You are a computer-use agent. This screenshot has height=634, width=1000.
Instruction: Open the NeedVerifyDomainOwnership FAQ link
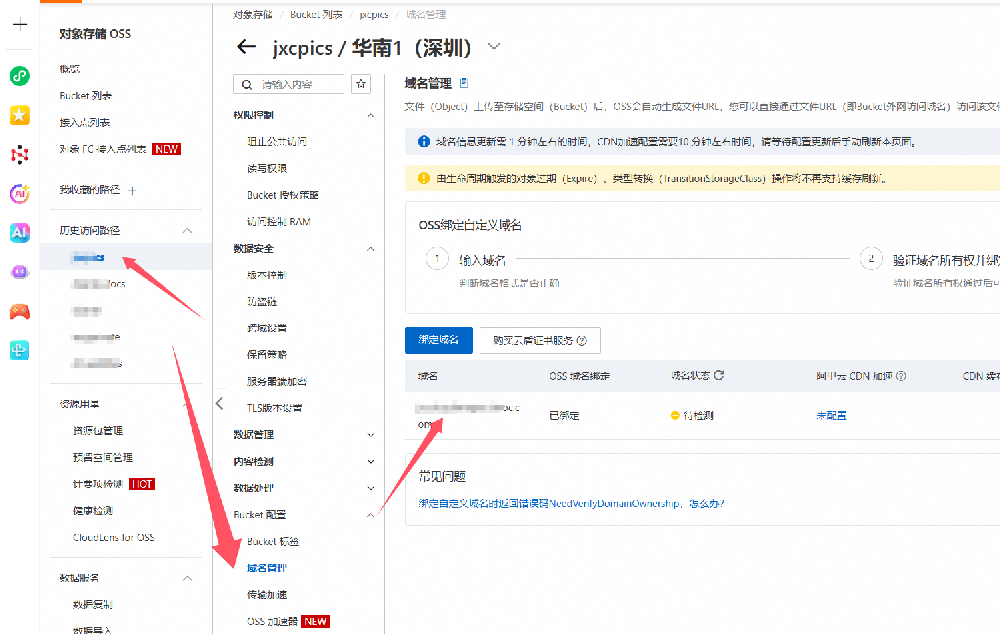(x=571, y=503)
